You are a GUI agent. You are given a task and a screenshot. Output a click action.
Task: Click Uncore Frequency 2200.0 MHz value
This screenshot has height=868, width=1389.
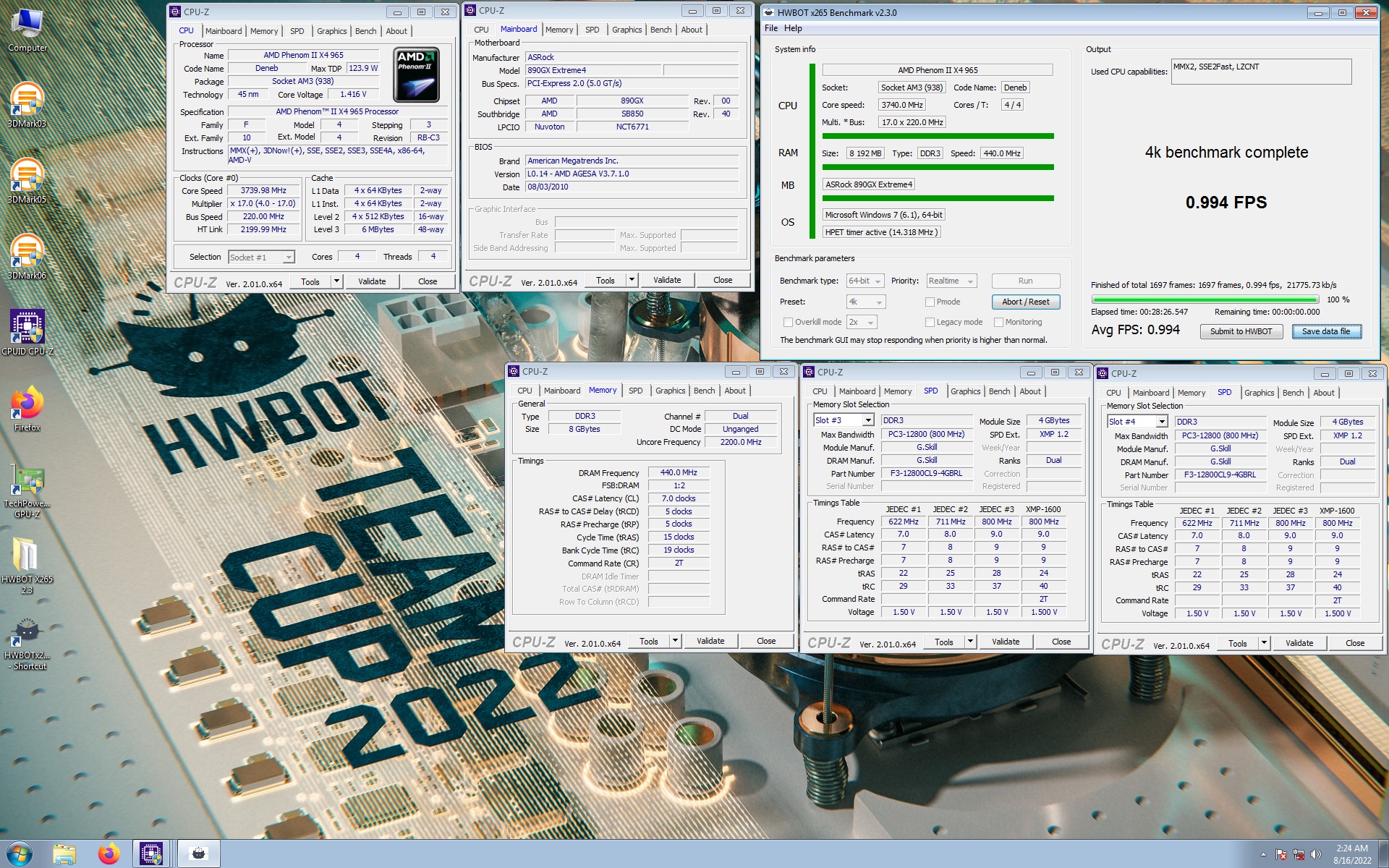pos(741,442)
